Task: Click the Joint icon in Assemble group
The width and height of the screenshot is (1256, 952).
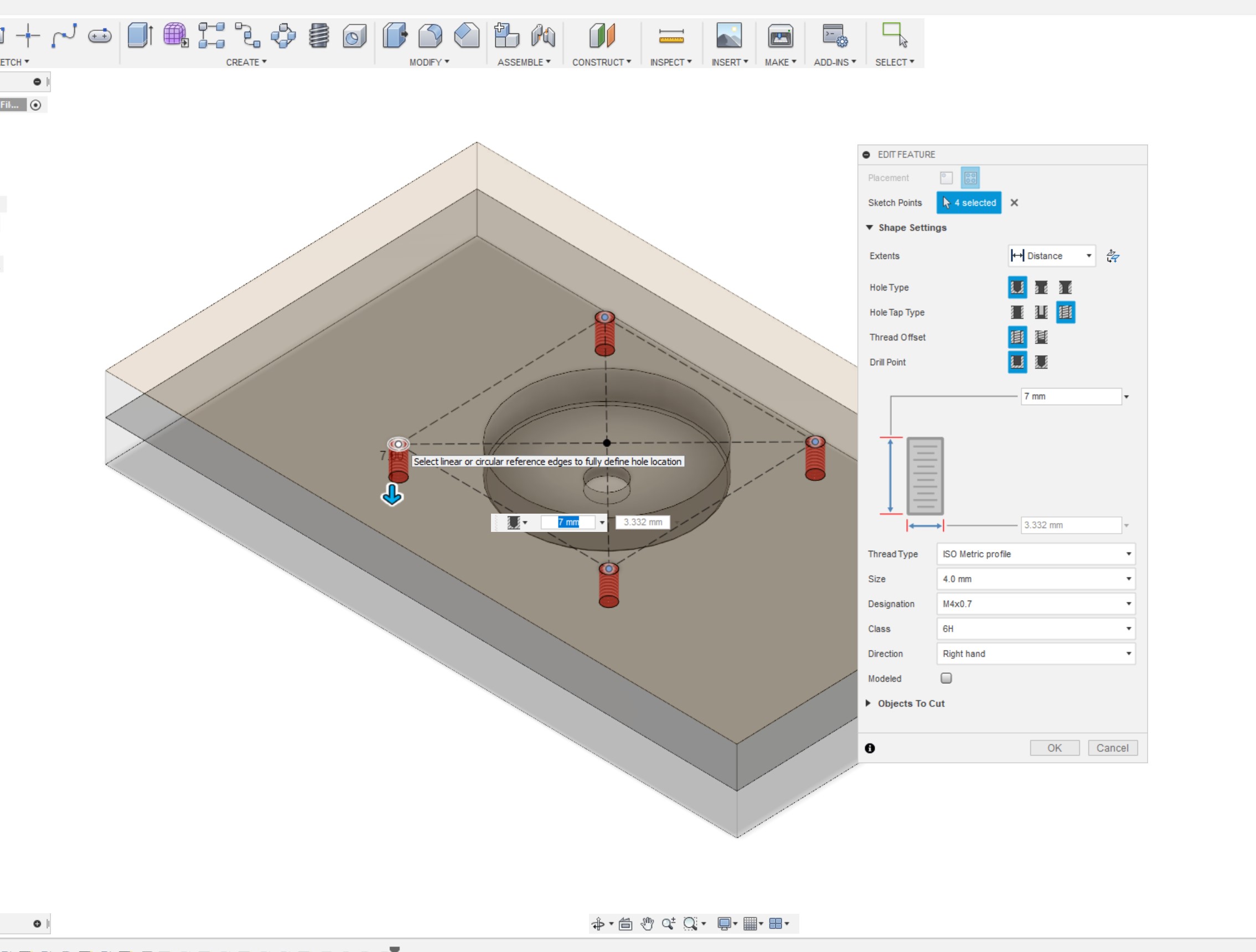Action: (543, 35)
